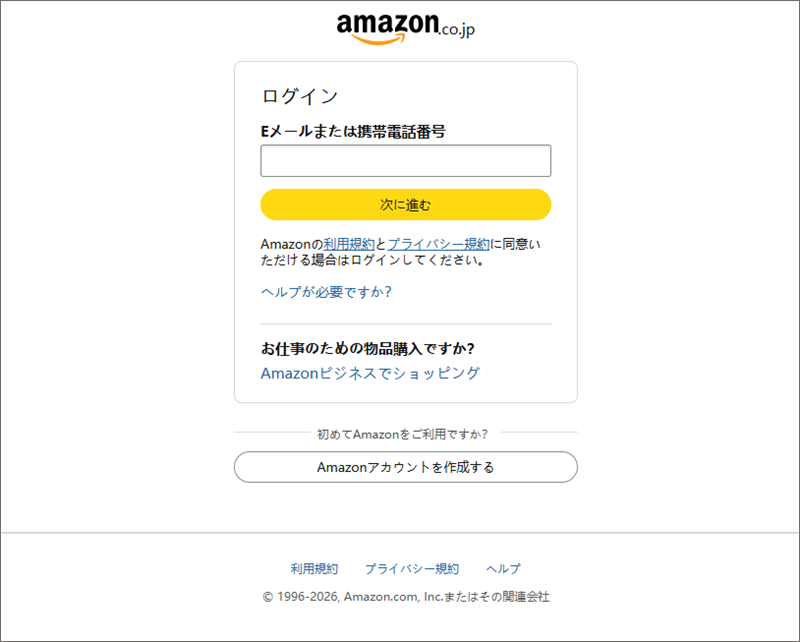
Task: Click the © 1996-2026 copyright text
Action: [405, 597]
